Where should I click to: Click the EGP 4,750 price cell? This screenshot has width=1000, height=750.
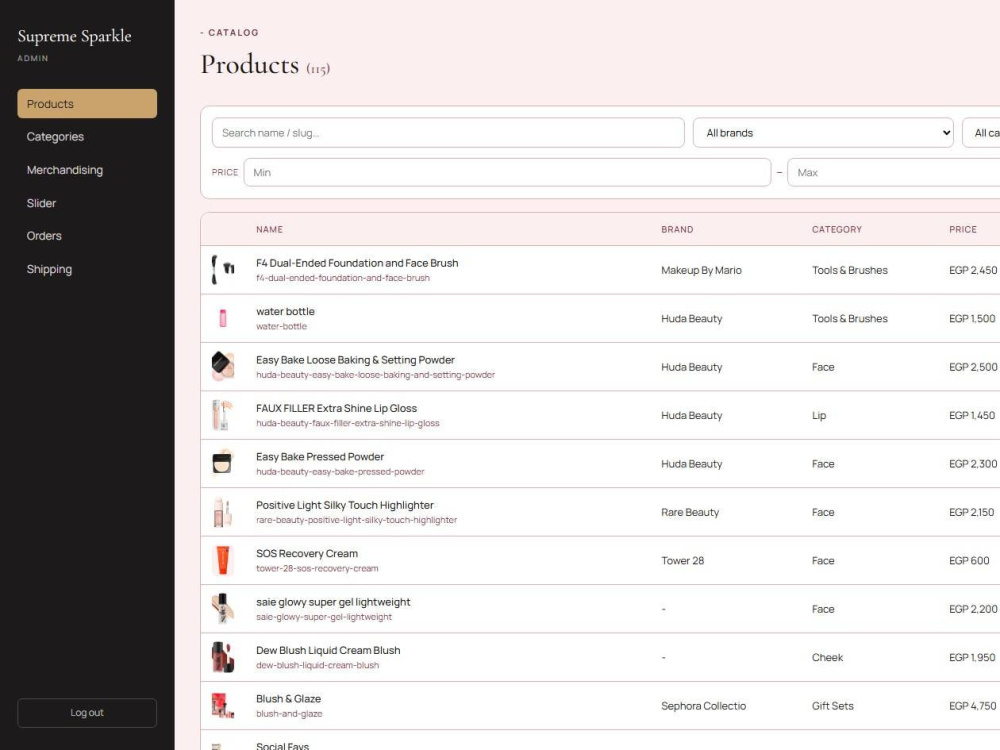coord(972,706)
